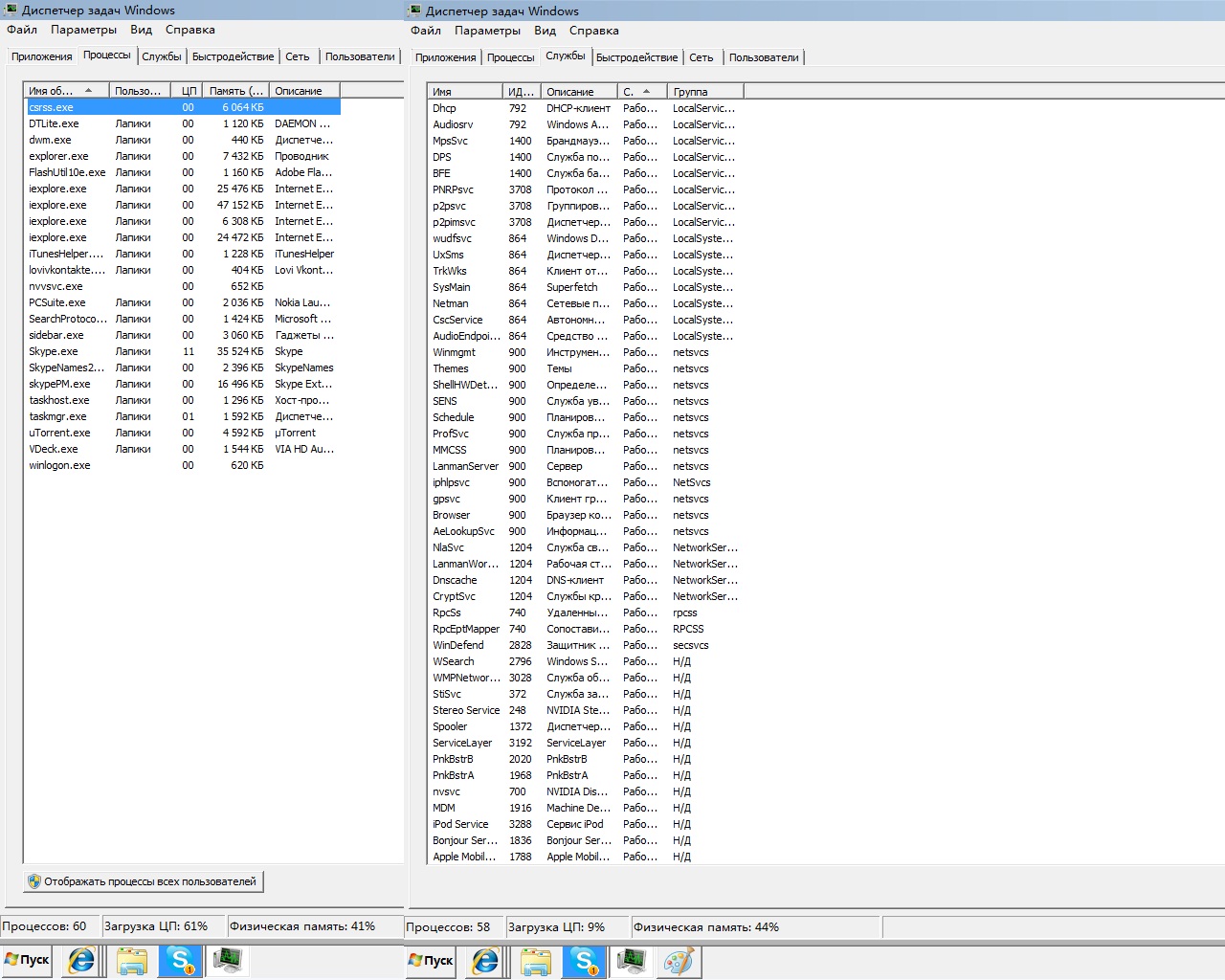The width and height of the screenshot is (1225, 980).
Task: Sort services by the ИД... column header
Action: point(522,92)
